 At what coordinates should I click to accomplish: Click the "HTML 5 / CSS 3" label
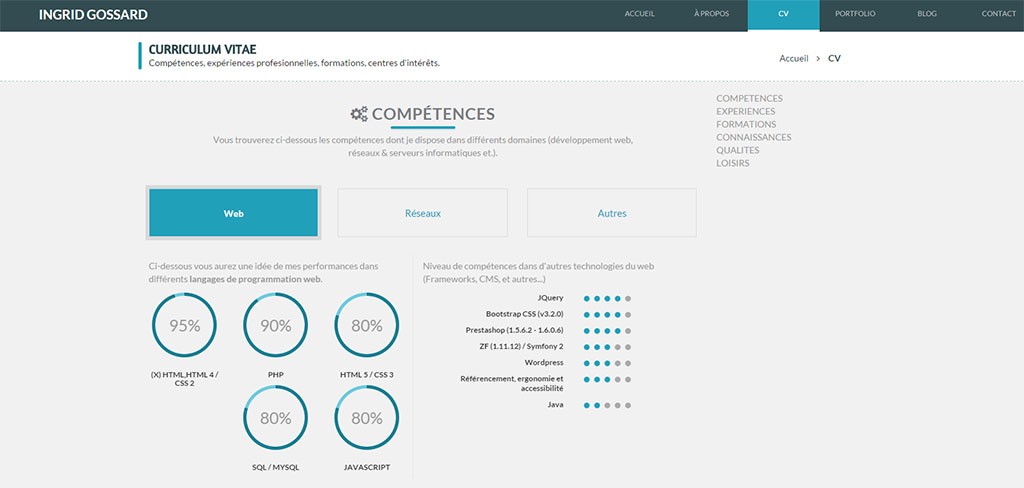[367, 375]
